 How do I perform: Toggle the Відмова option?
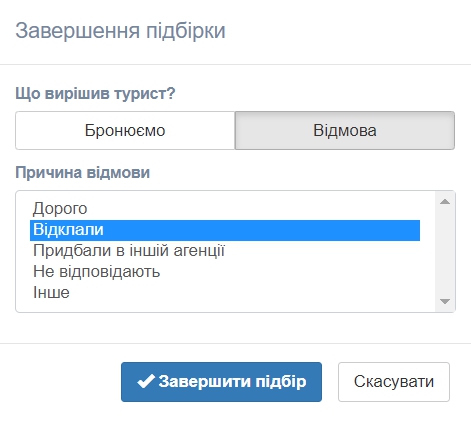pyautogui.click(x=345, y=130)
